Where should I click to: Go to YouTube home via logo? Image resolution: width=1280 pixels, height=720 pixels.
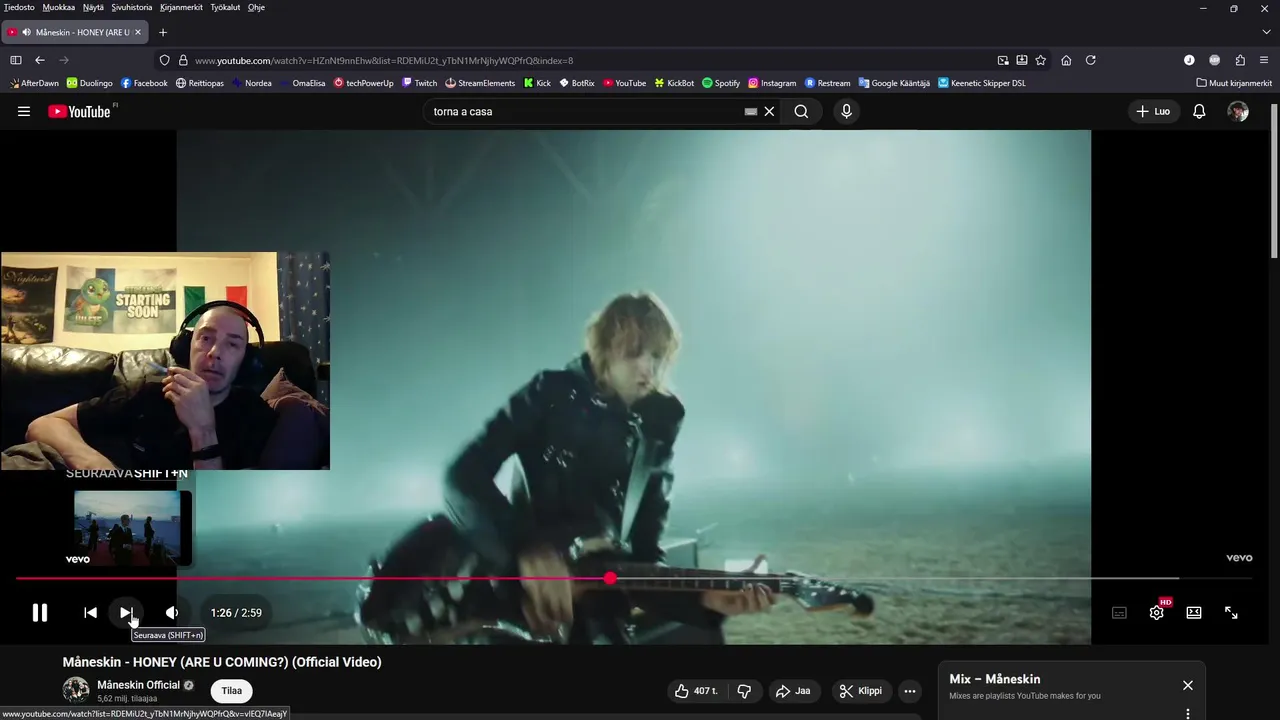pos(82,111)
